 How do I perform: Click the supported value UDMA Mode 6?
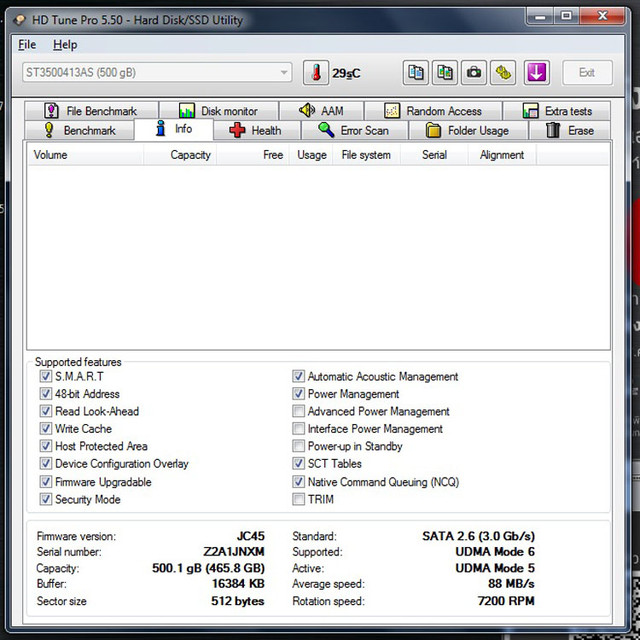(495, 552)
